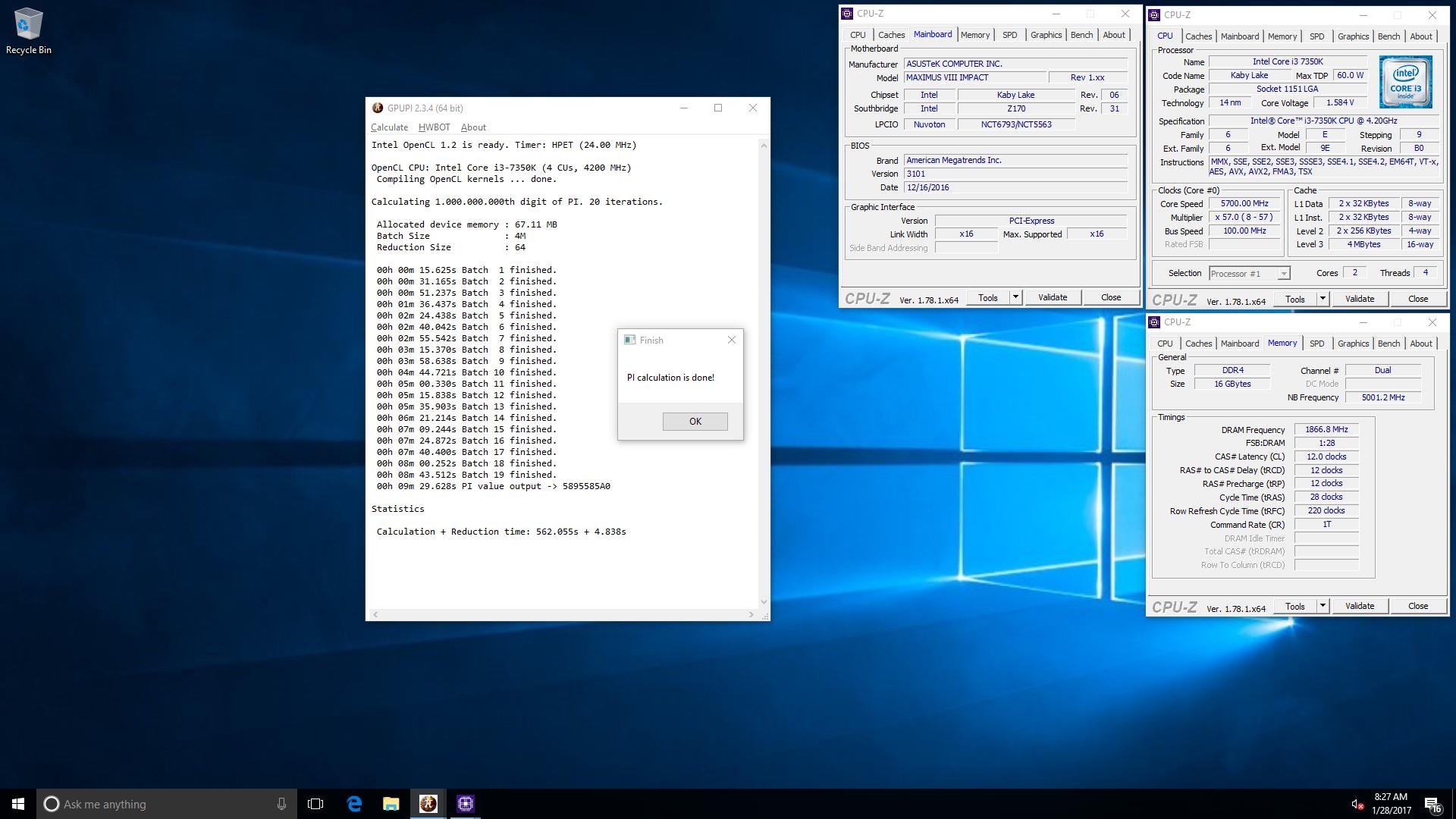Image resolution: width=1456 pixels, height=819 pixels.
Task: Click Validate in Memory CPU-Z window
Action: coord(1359,606)
